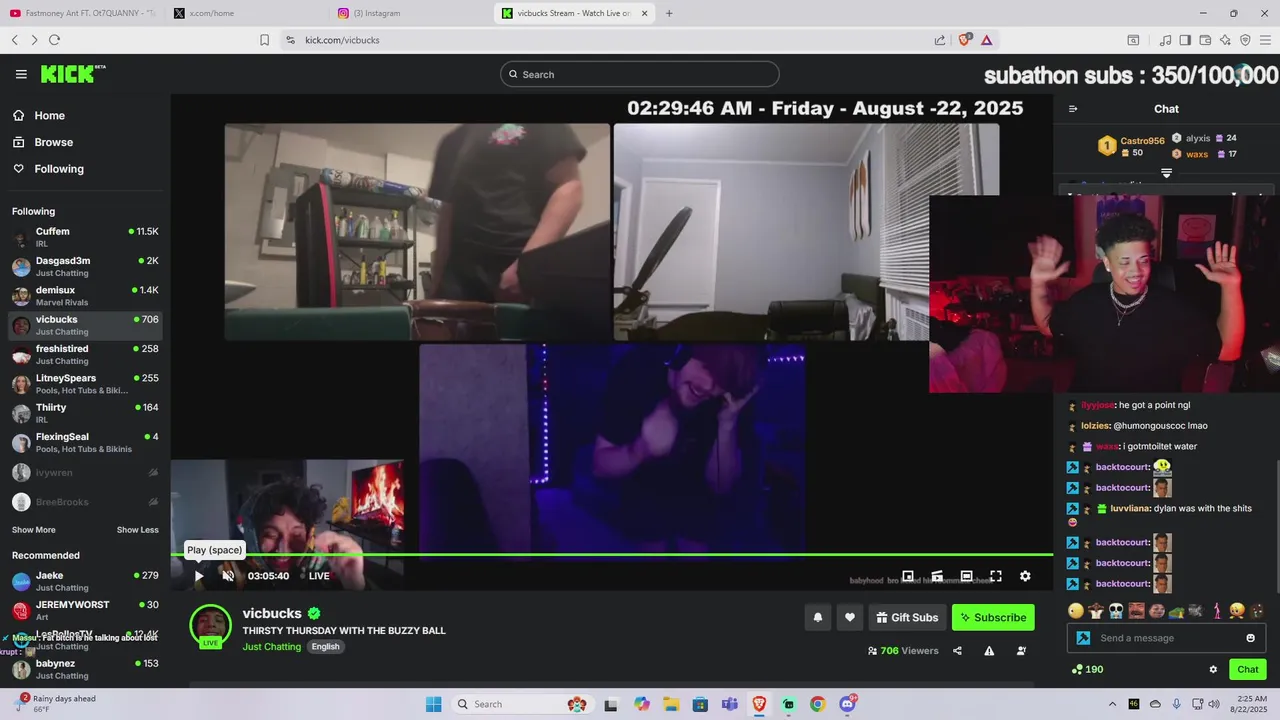Focus the Kick search box
1280x720 pixels.
[x=640, y=74]
